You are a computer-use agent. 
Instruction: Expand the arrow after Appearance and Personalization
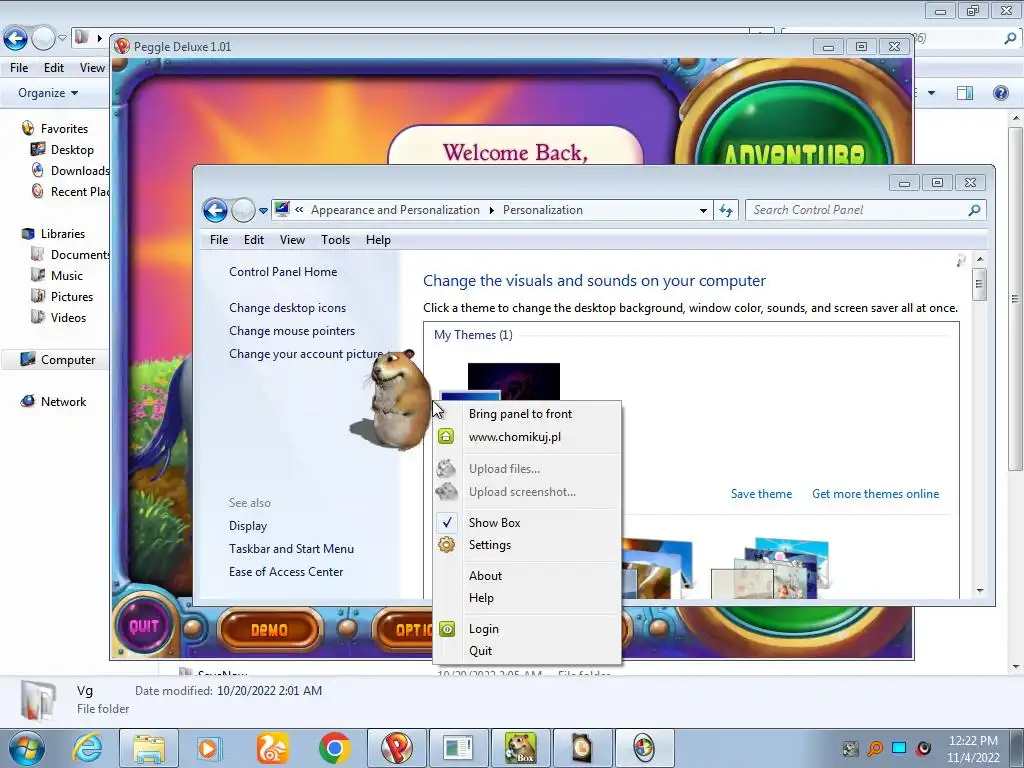click(491, 210)
